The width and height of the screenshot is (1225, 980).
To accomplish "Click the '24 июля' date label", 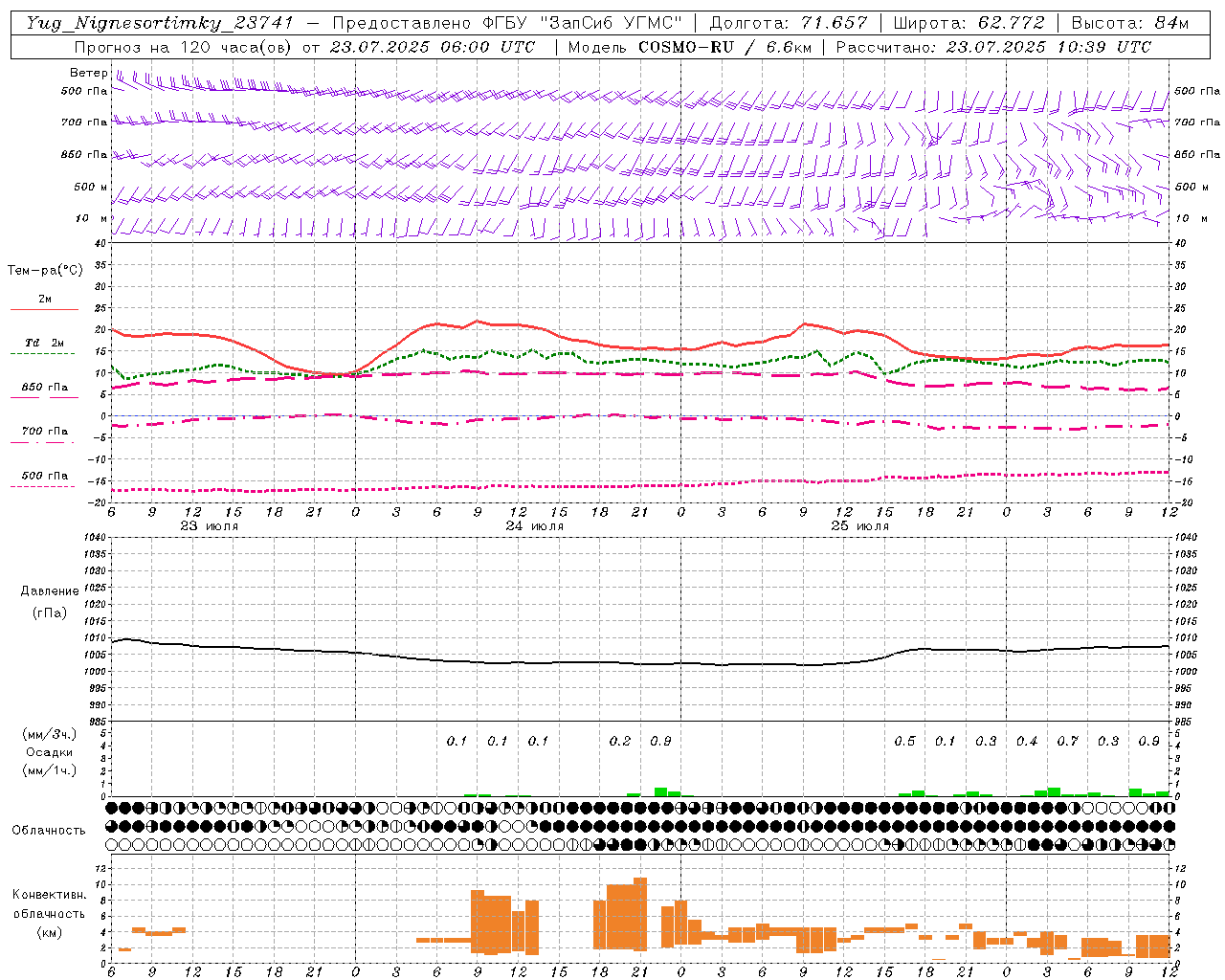I will coord(535,526).
